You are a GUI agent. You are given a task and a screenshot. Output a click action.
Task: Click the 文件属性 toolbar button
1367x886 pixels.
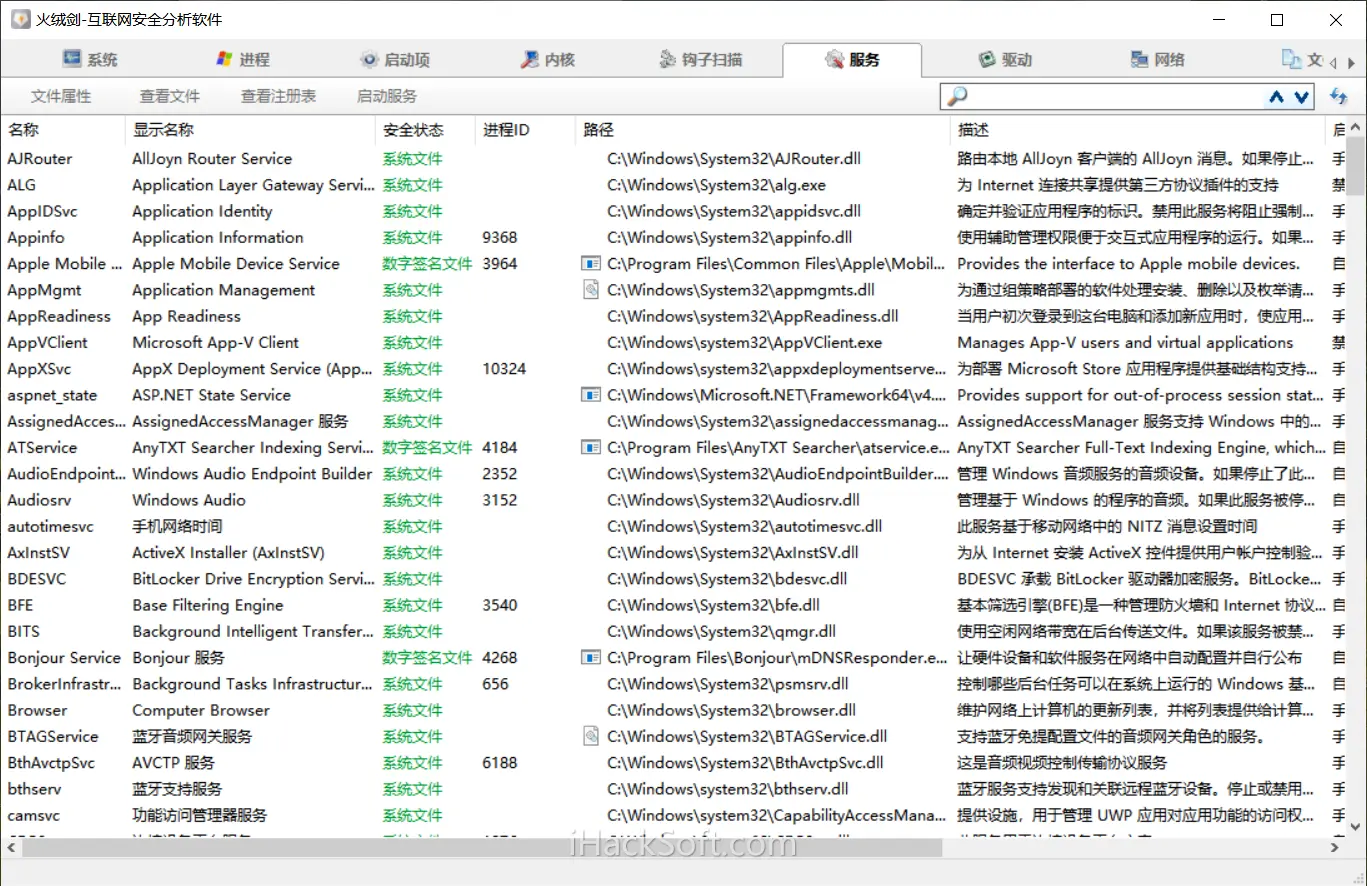(61, 97)
